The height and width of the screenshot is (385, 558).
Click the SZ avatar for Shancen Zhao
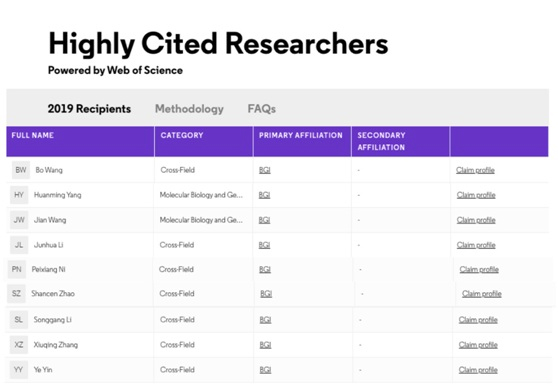point(16,294)
